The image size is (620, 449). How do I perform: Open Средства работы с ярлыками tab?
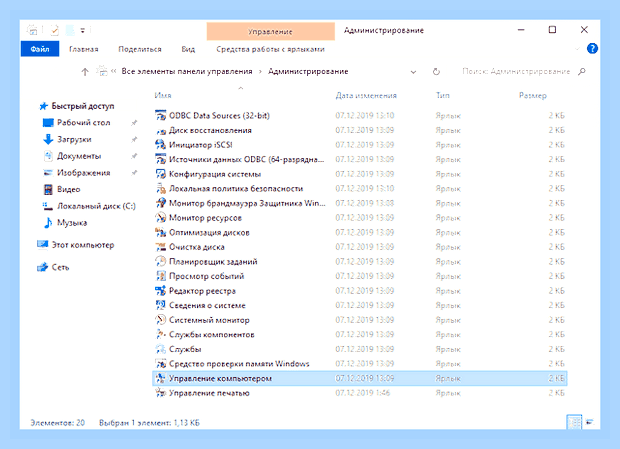(x=270, y=49)
